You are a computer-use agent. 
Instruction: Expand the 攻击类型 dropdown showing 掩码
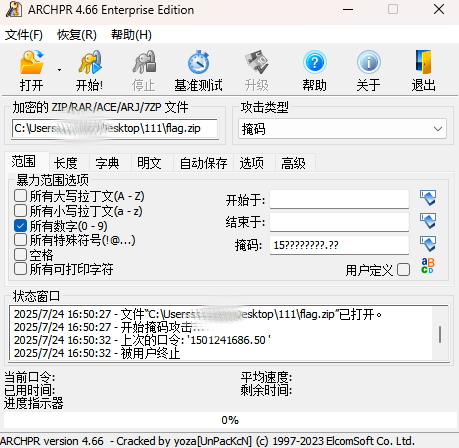pos(342,129)
